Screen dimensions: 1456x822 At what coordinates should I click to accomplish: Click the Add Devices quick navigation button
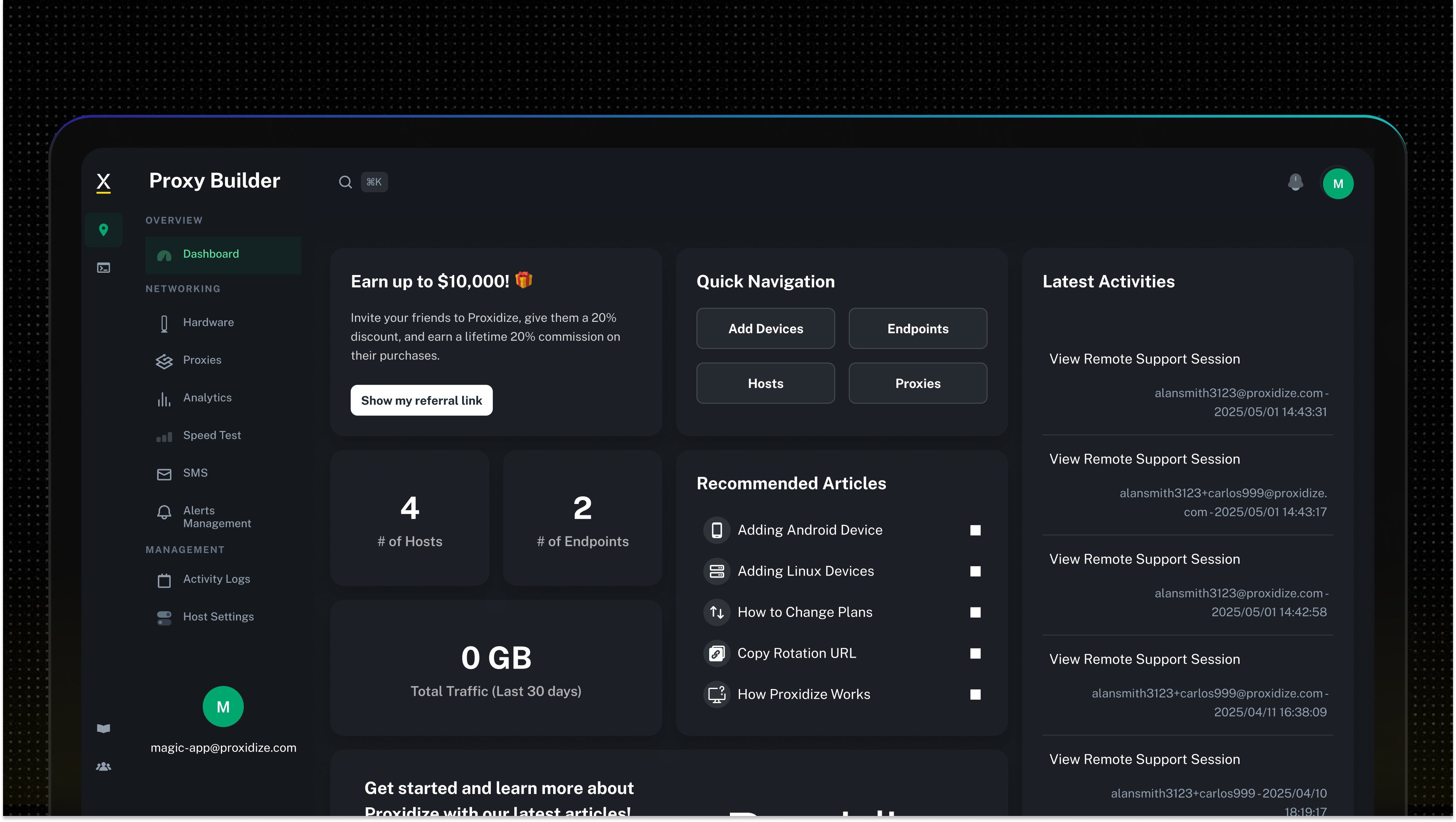(x=765, y=329)
